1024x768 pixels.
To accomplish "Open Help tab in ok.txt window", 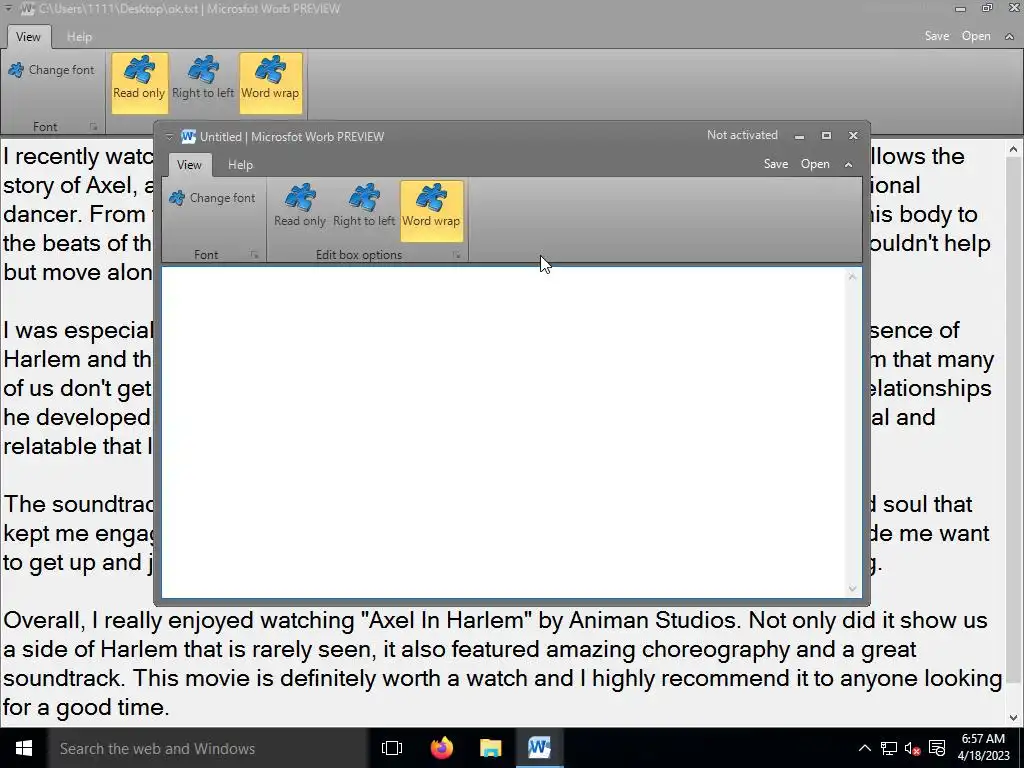I will coord(80,37).
